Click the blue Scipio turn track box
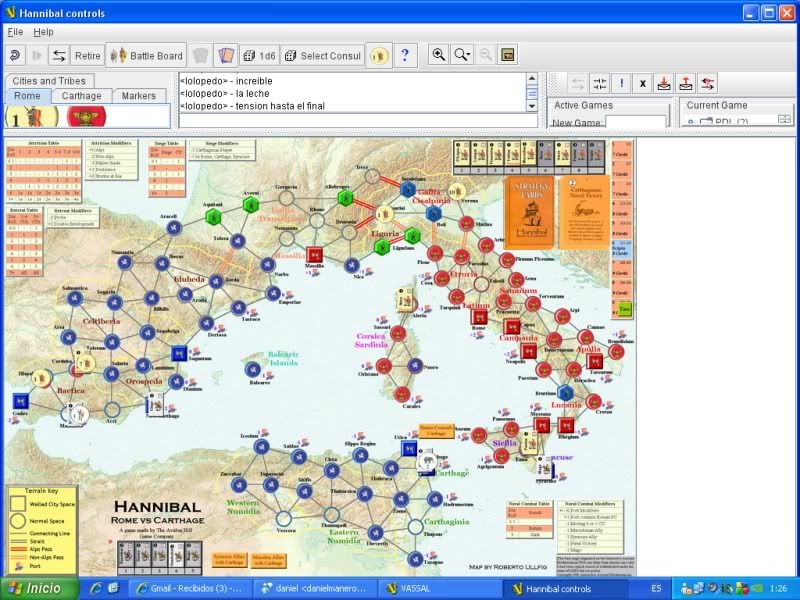Image resolution: width=800 pixels, height=600 pixels. [622, 248]
